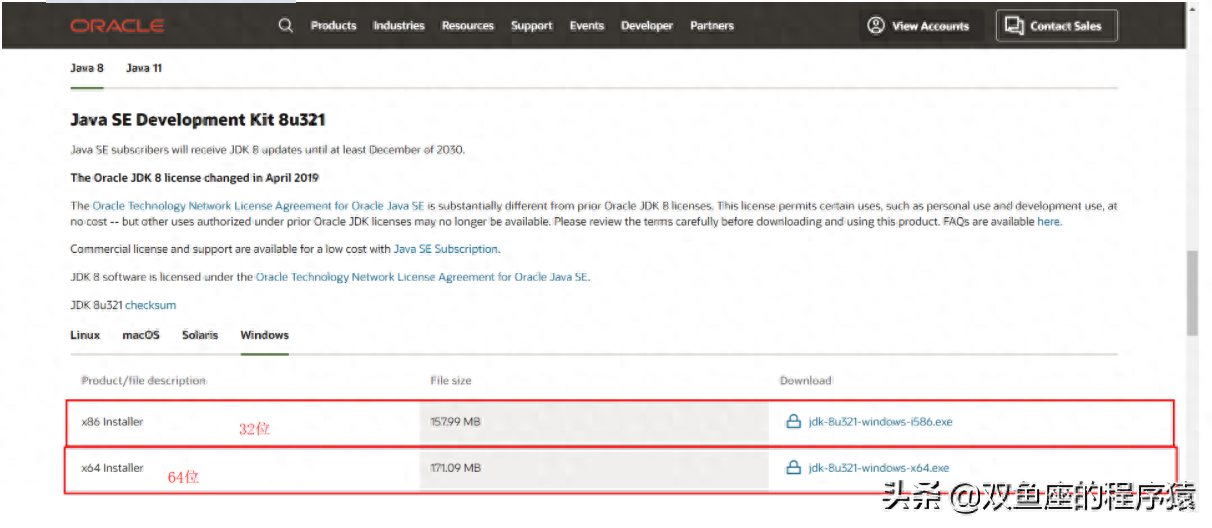Click the View Accounts user icon
Screen dimensions: 1212x528
(877, 26)
